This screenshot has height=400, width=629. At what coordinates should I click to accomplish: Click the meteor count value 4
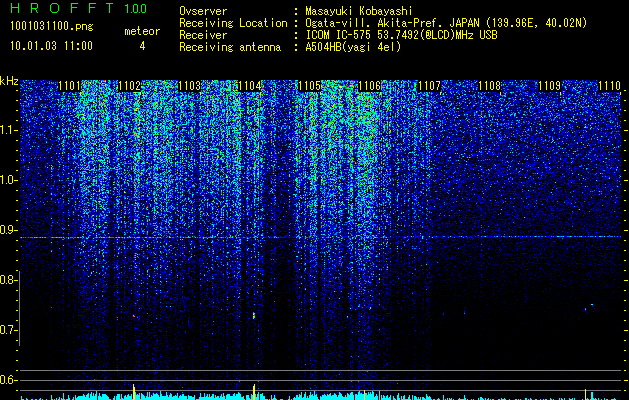[x=142, y=46]
